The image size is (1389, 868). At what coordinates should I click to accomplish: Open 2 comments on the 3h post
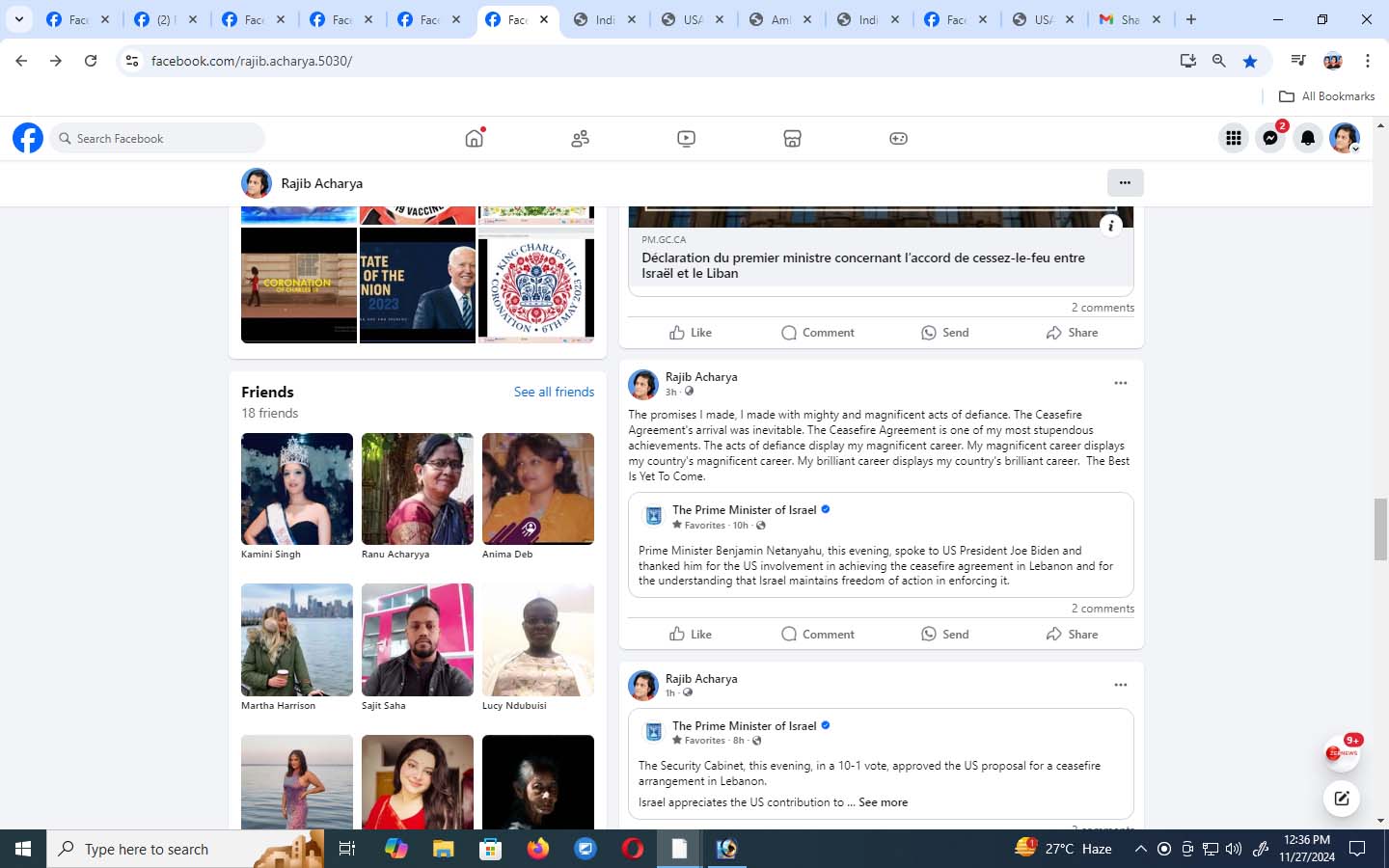pos(1103,609)
